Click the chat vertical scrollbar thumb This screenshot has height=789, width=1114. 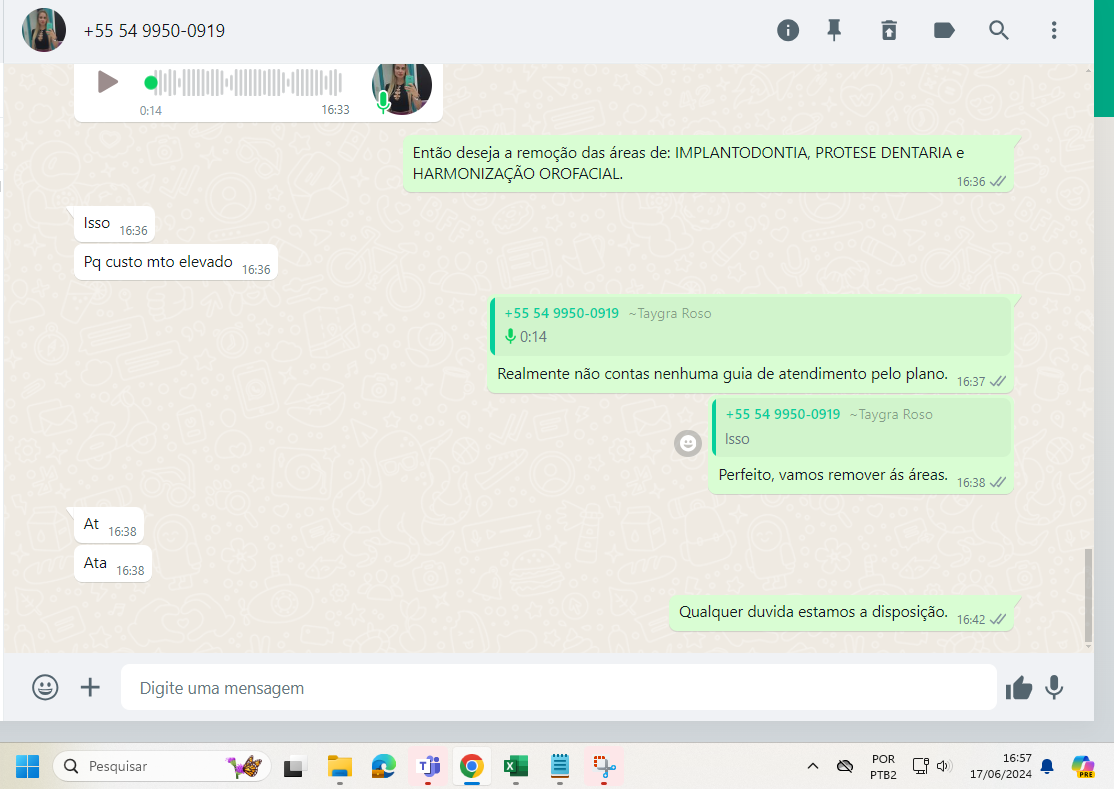(1088, 595)
